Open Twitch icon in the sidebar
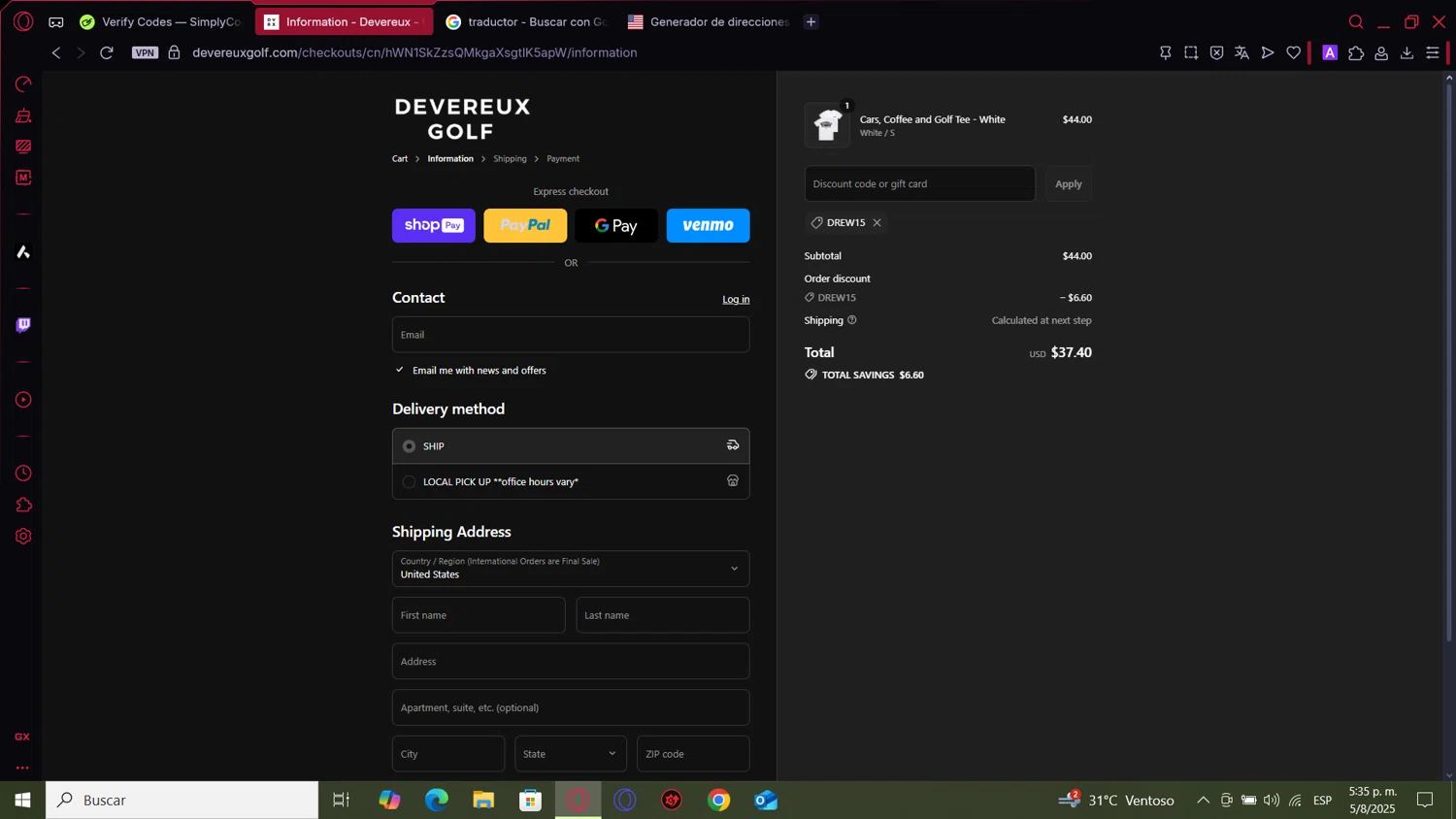 pyautogui.click(x=23, y=325)
